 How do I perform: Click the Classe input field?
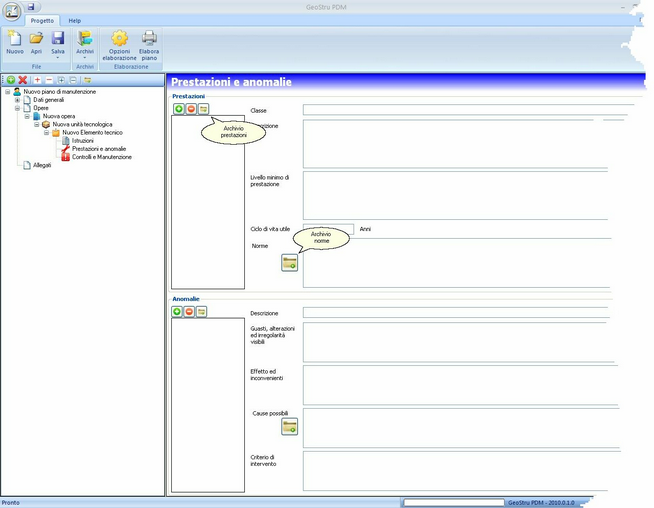pos(468,110)
